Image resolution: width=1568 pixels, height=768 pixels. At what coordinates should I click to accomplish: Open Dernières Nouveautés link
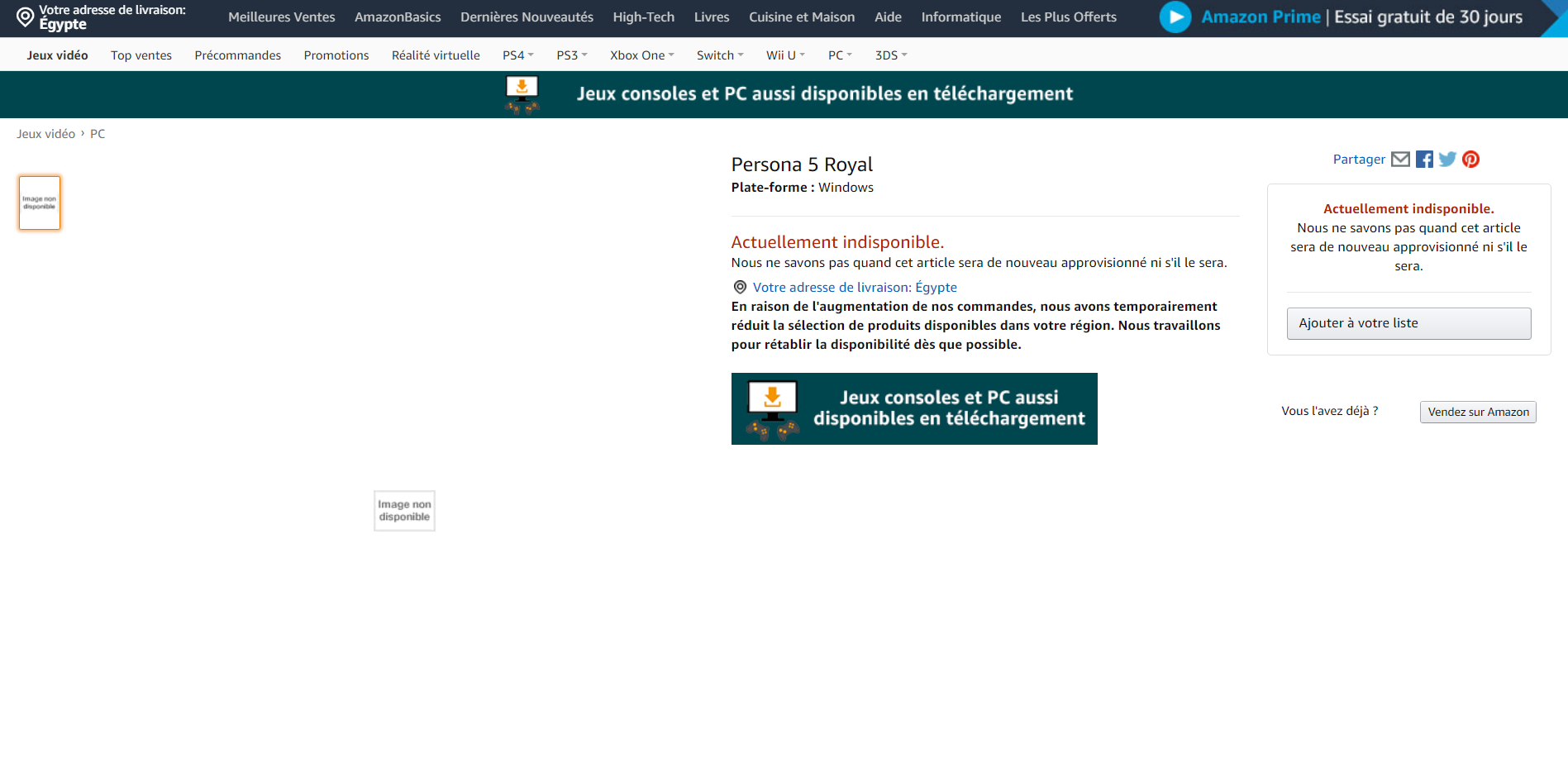[x=527, y=17]
